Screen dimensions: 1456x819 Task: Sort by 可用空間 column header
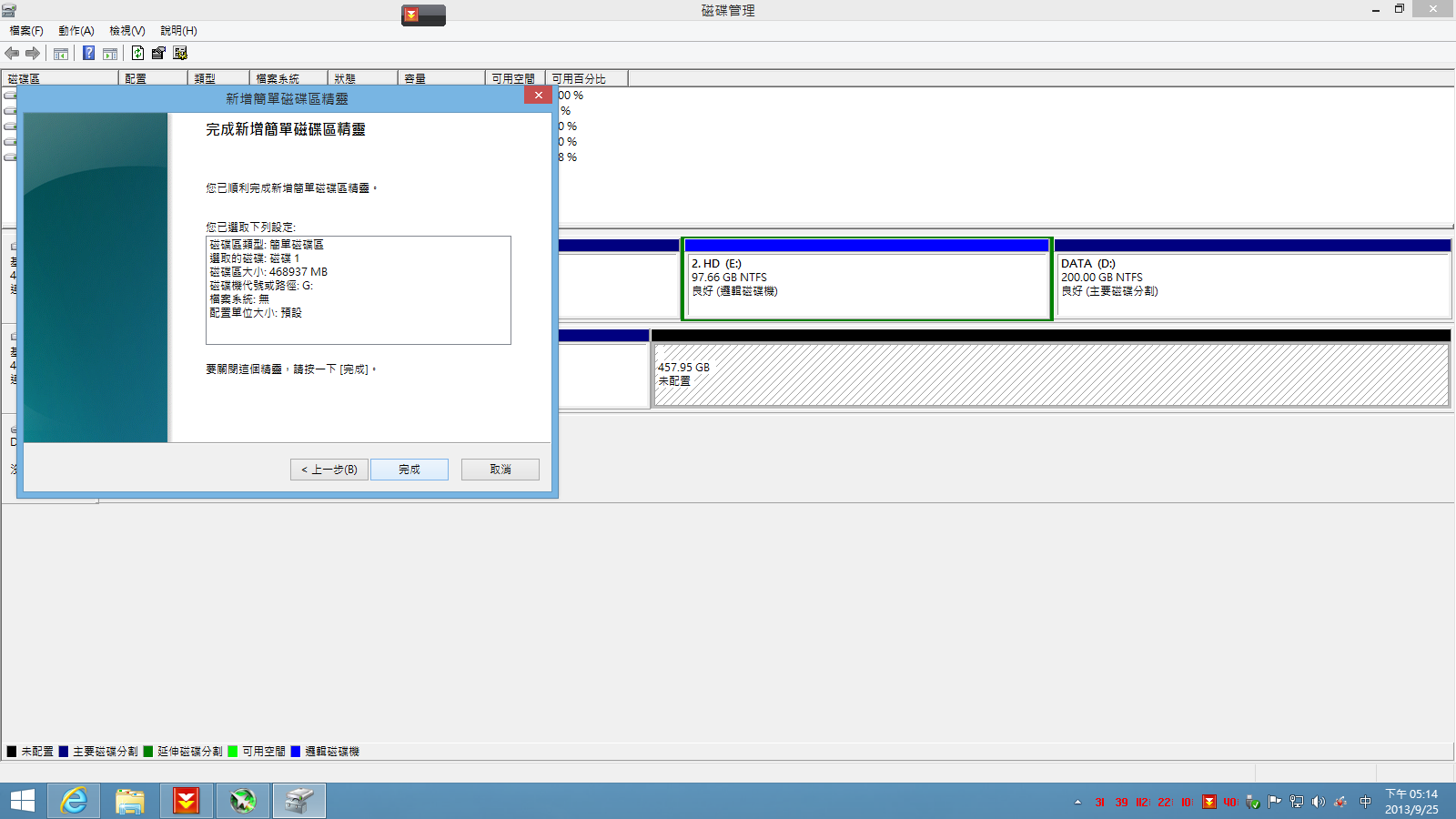point(515,78)
